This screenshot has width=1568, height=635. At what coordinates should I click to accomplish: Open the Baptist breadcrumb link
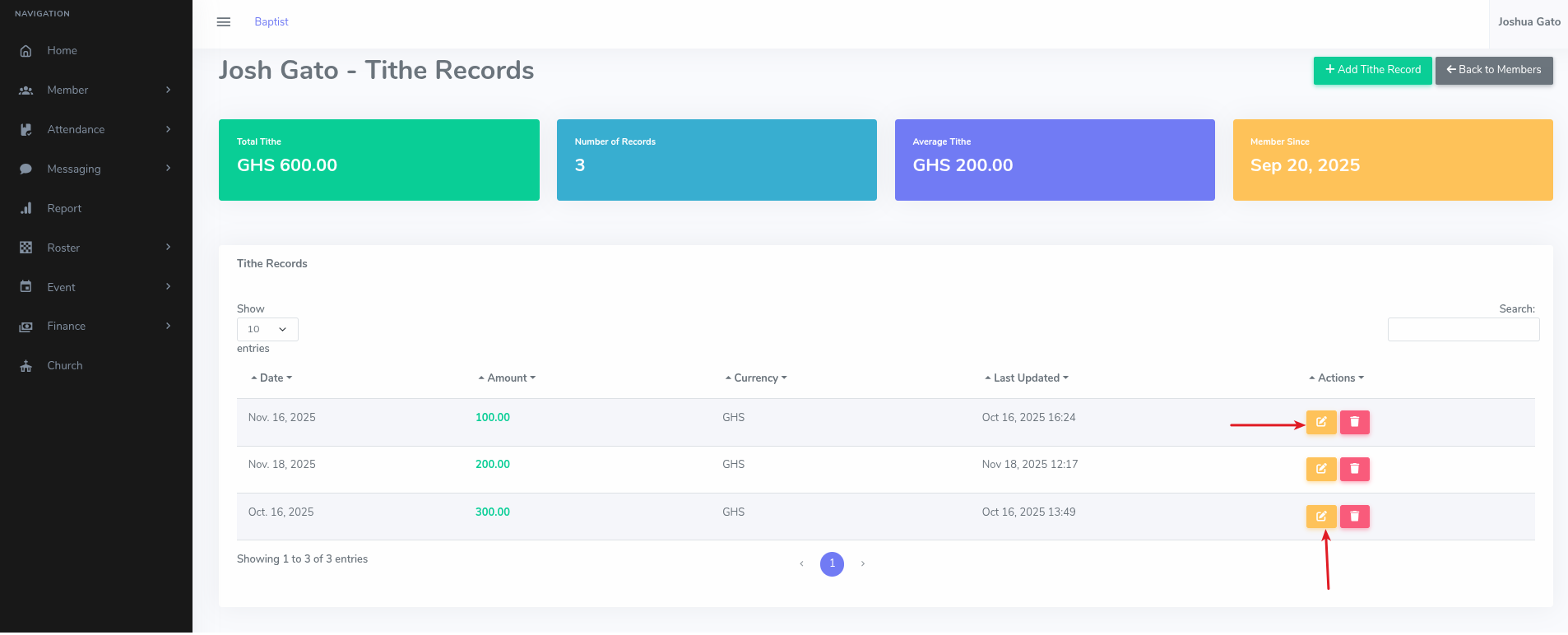click(271, 22)
